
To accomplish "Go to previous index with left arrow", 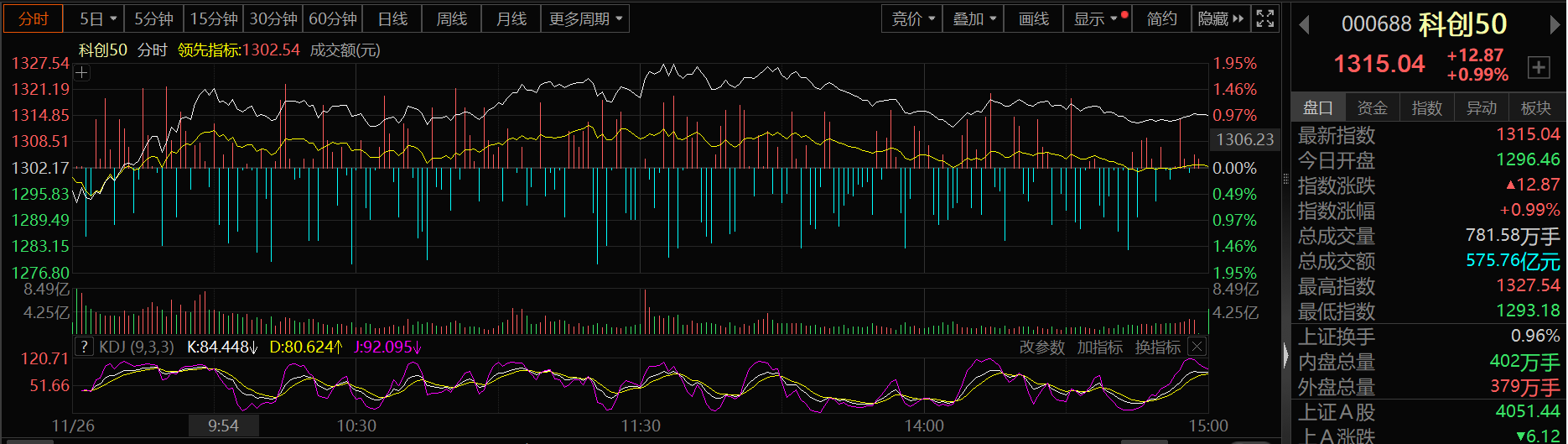I will 1304,25.
